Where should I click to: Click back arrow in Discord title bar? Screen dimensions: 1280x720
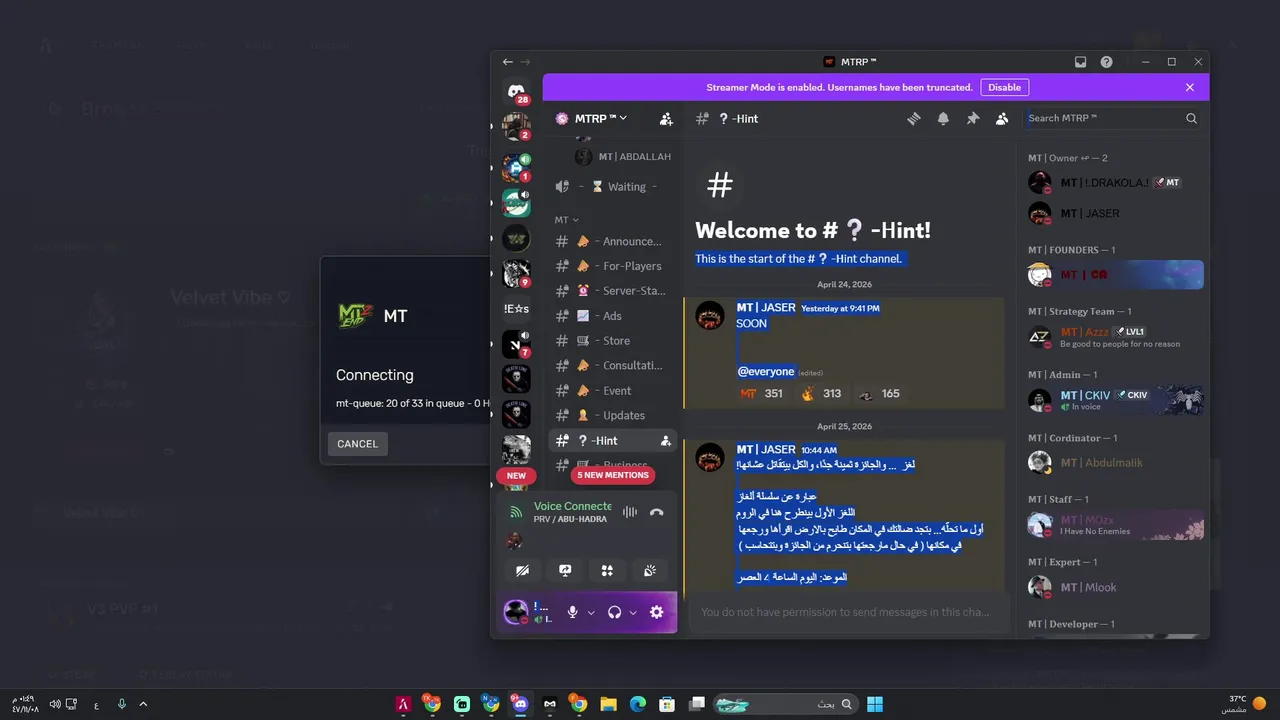[x=508, y=62]
